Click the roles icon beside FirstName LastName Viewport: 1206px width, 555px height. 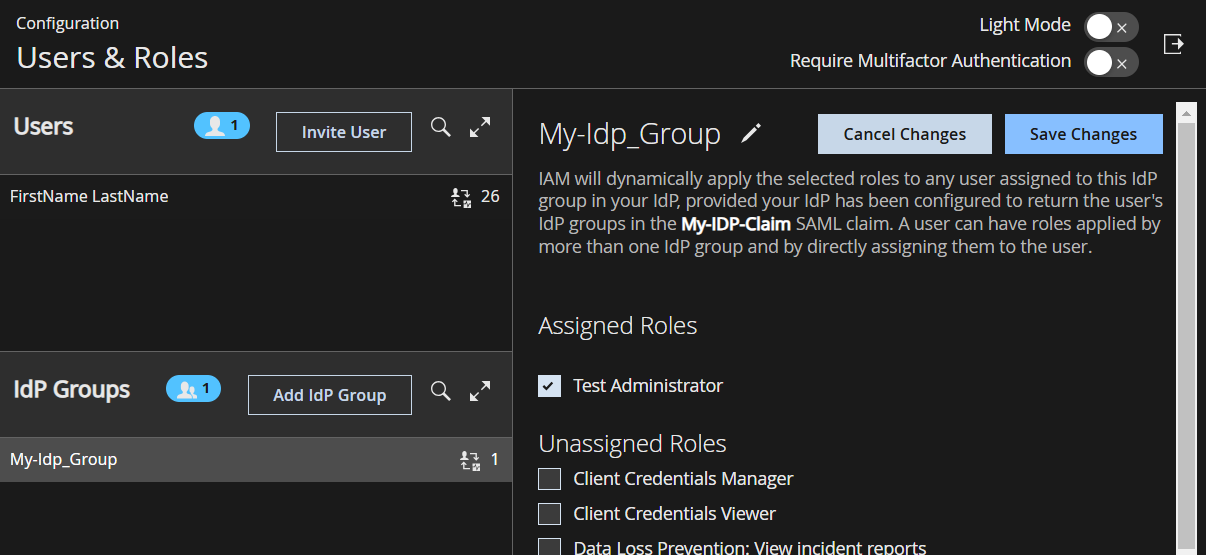pyautogui.click(x=461, y=197)
